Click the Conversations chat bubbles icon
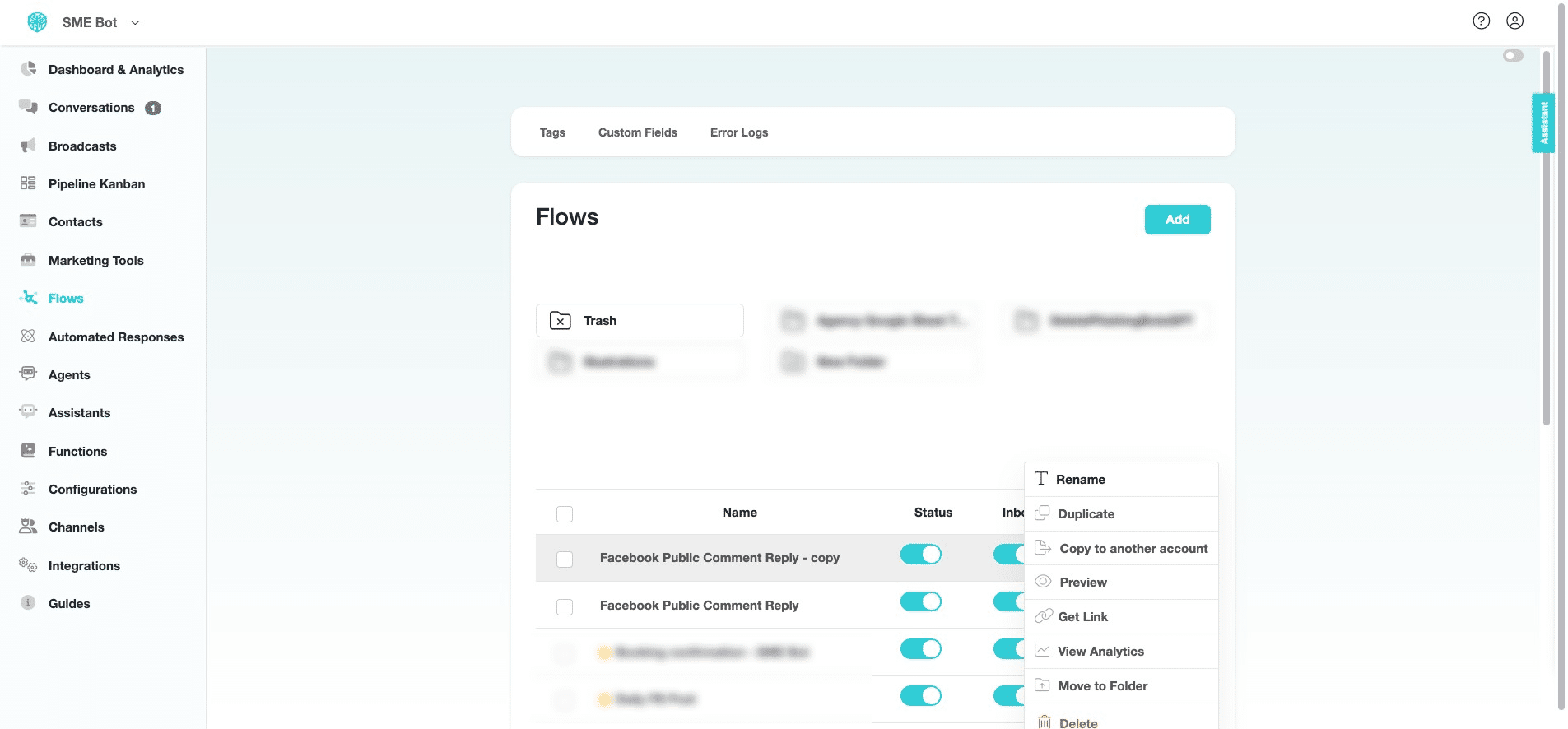1568x729 pixels. pos(28,107)
